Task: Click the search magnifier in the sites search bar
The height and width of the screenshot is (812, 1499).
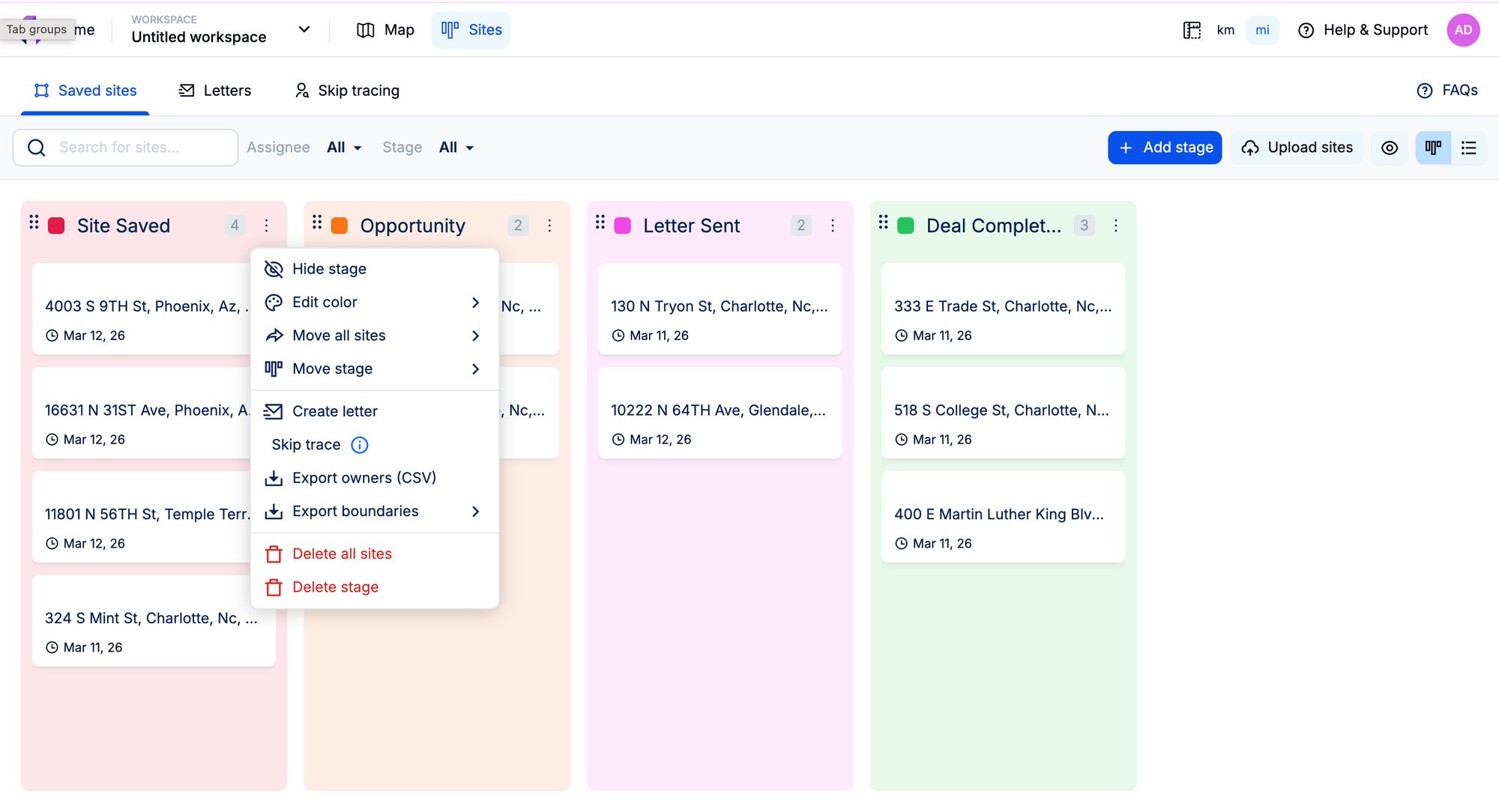Action: coord(36,147)
